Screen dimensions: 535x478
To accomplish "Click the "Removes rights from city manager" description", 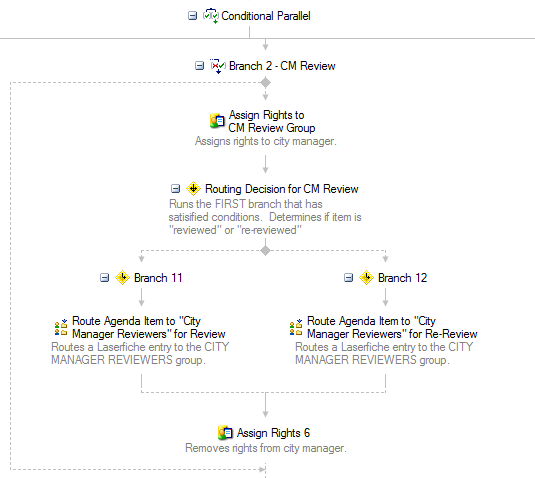I will pos(266,448).
